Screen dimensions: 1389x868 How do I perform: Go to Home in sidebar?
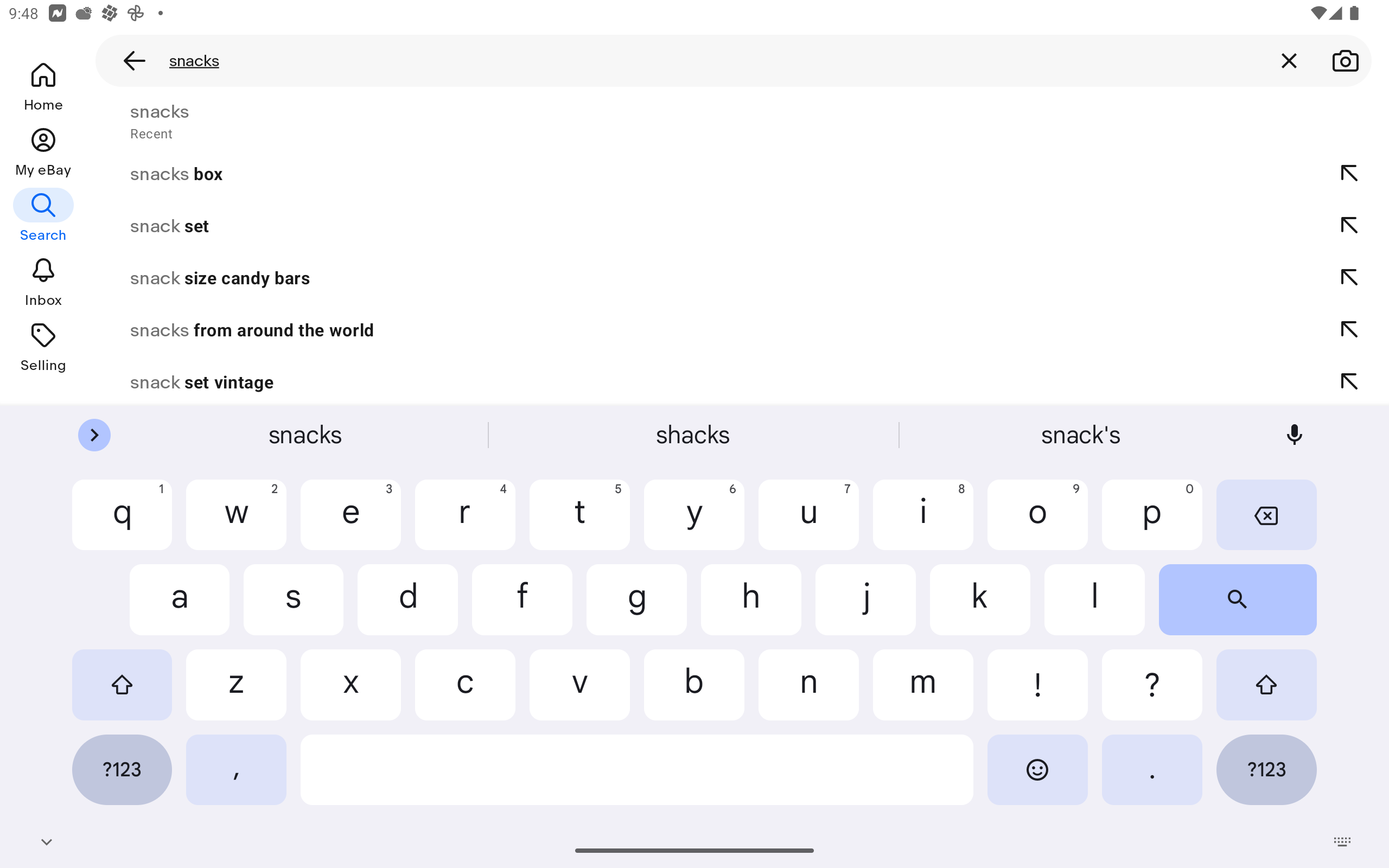43,86
